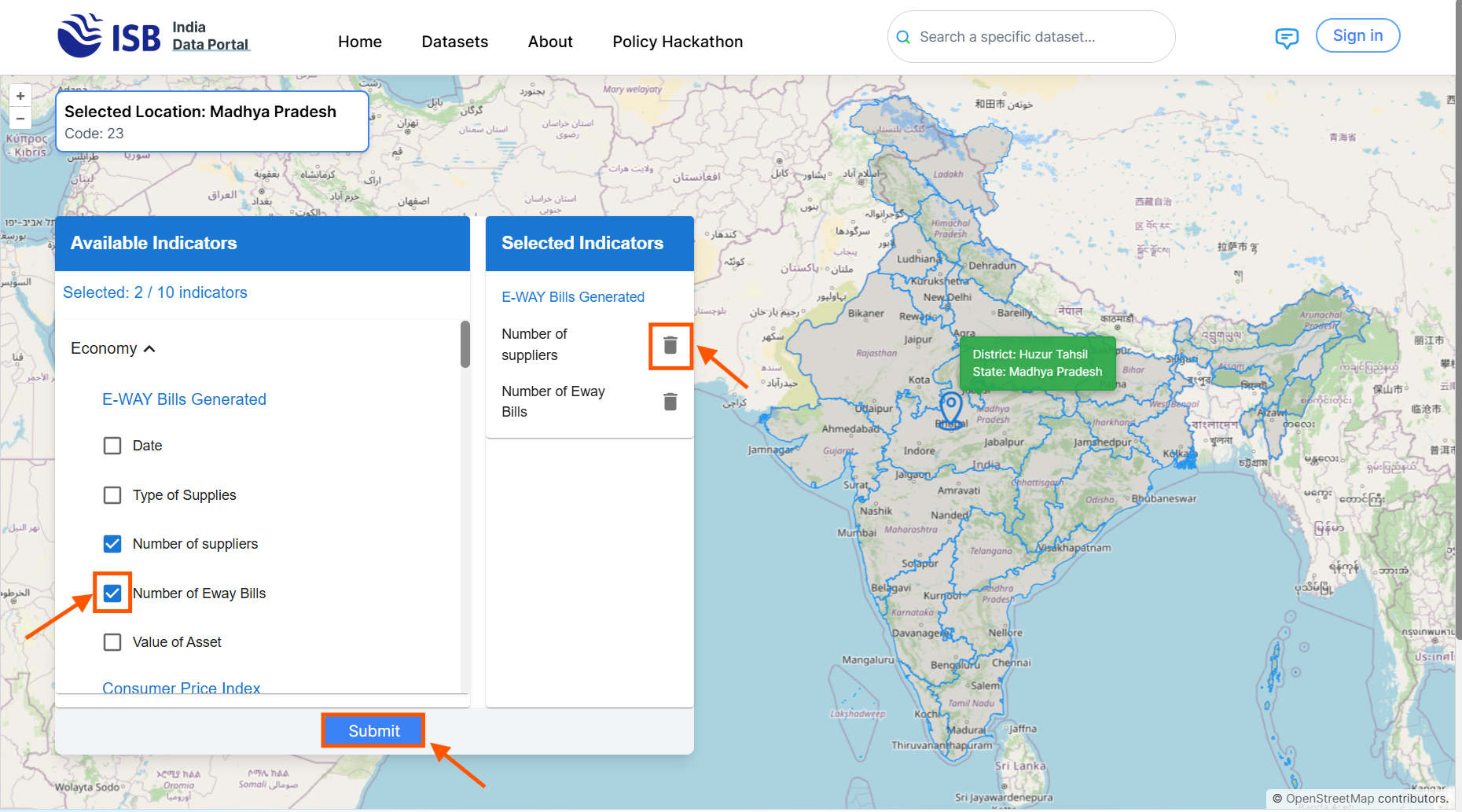The image size is (1462, 812).
Task: Check the Date checkbox
Action: tap(112, 446)
